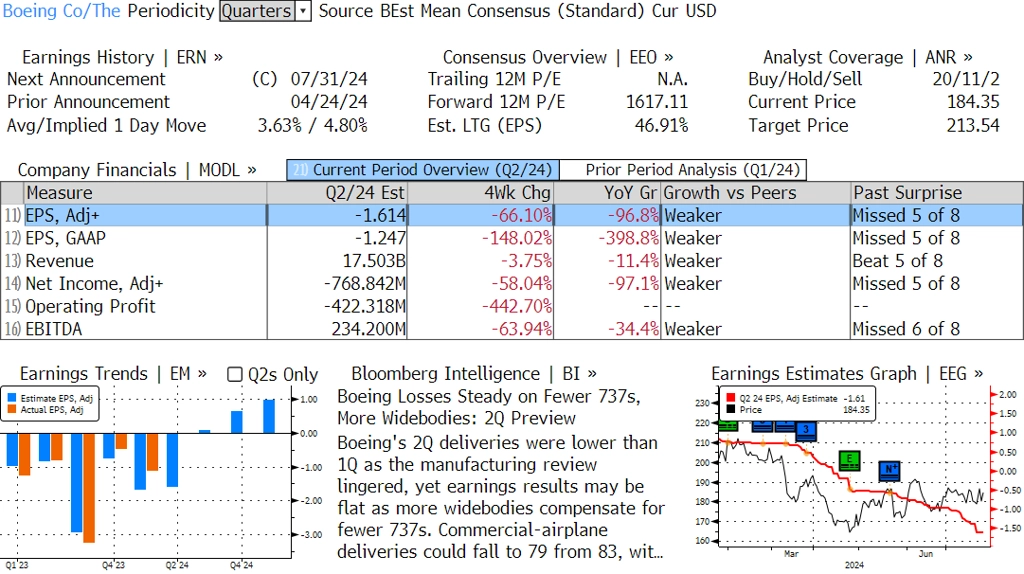Image resolution: width=1024 pixels, height=574 pixels.
Task: Click the Buy/Hold/Sell value 20/11/2
Action: (966, 80)
